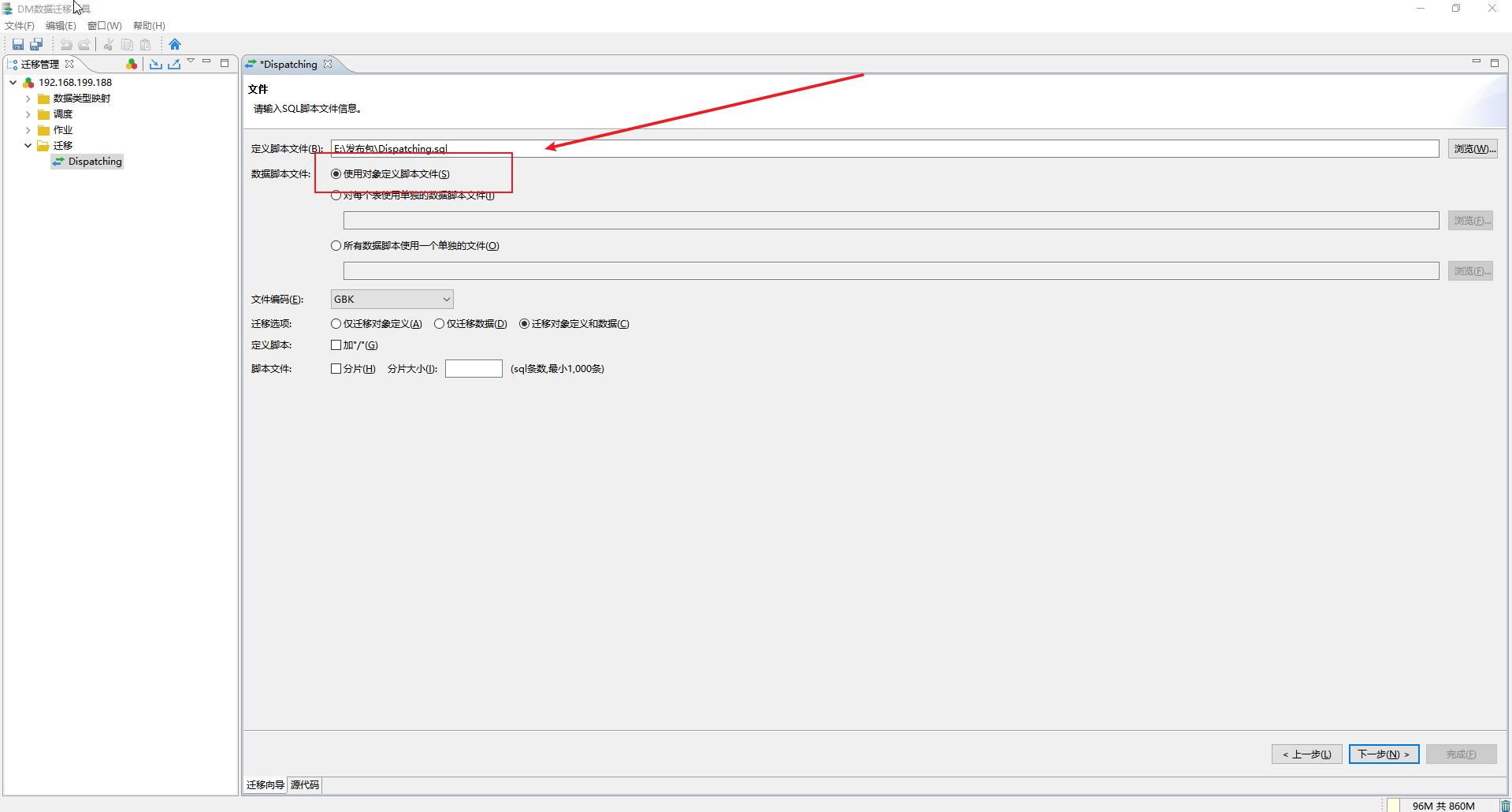Screen dimensions: 1512x812
Task: Close the *Dispatching editor tab
Action: click(x=328, y=64)
